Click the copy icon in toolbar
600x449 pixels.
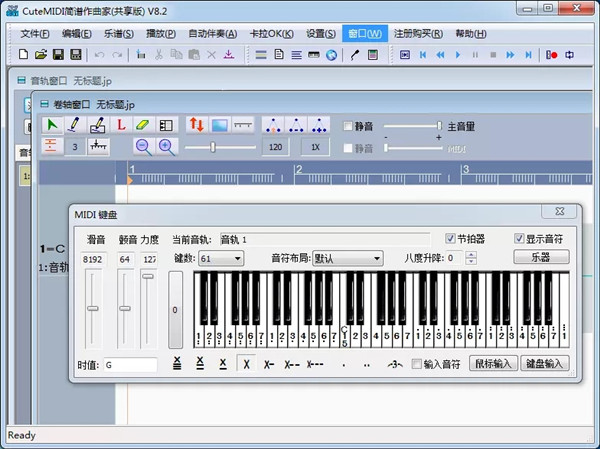click(x=176, y=55)
